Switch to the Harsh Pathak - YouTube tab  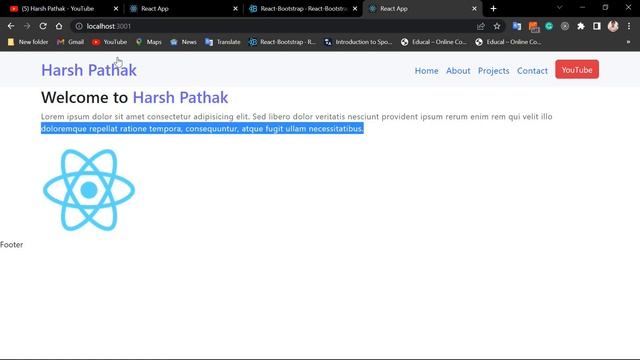tap(58, 9)
